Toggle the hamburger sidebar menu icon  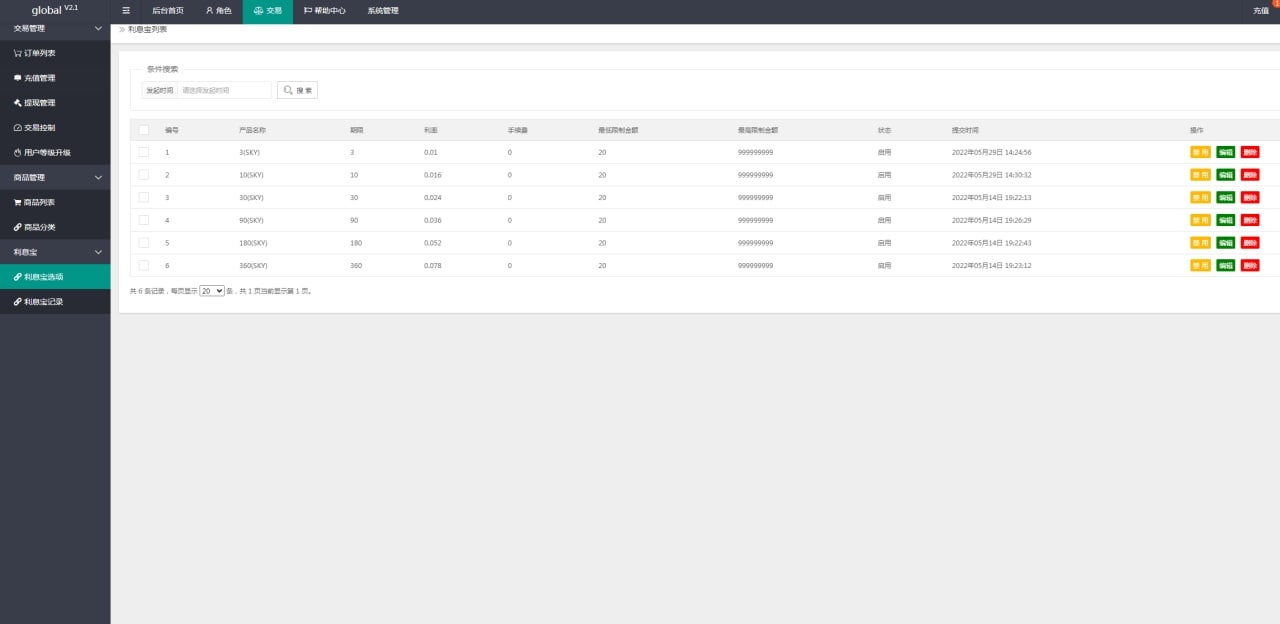point(126,11)
